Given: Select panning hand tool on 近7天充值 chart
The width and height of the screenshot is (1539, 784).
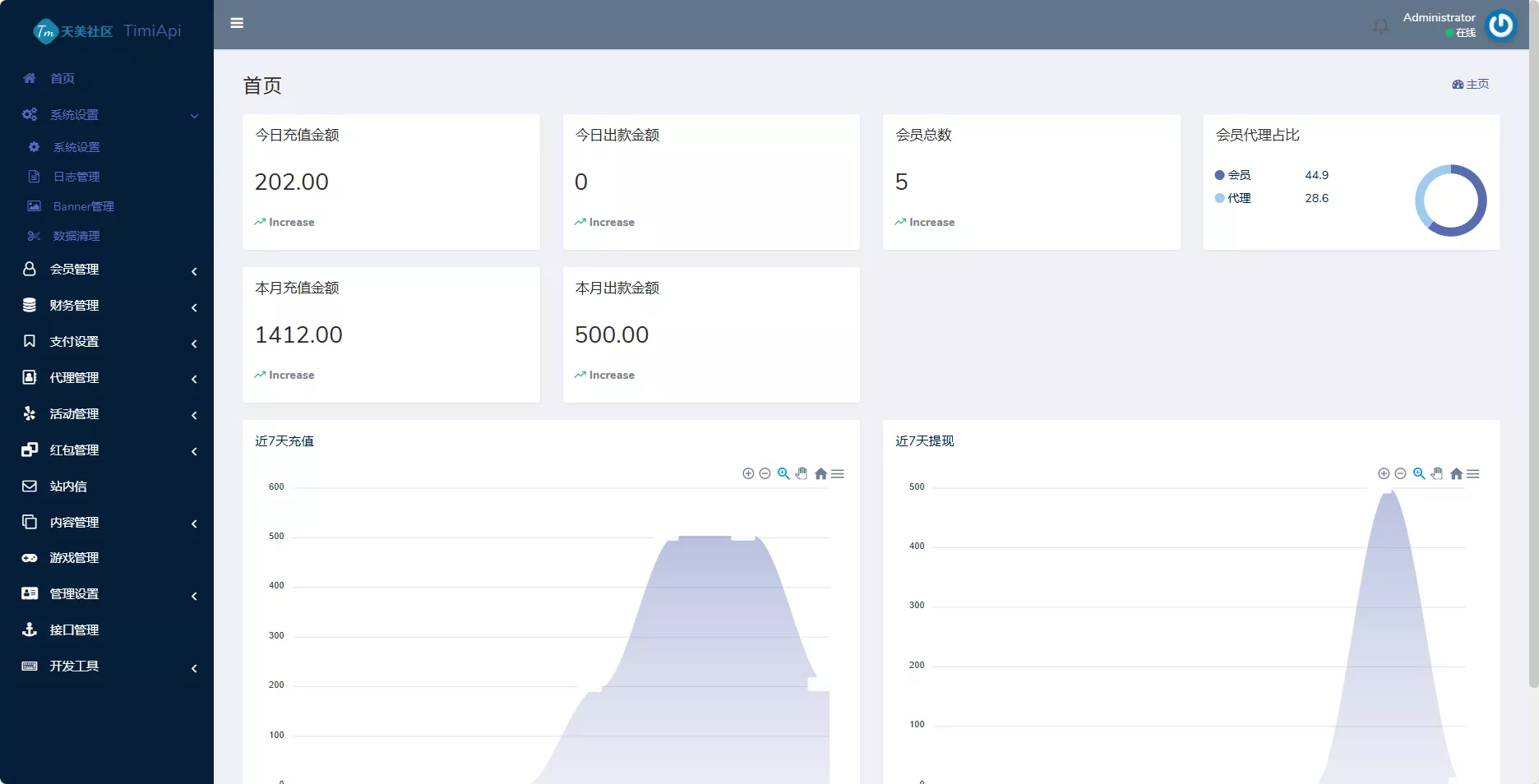Looking at the screenshot, I should pos(802,474).
